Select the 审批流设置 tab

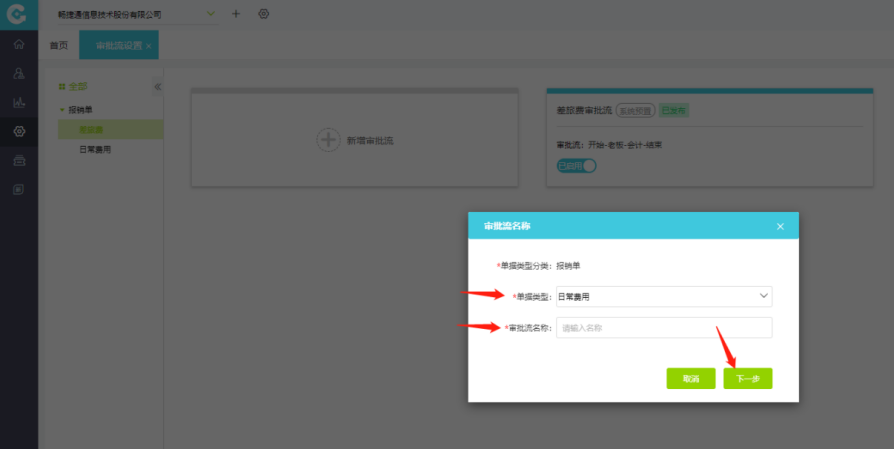119,45
